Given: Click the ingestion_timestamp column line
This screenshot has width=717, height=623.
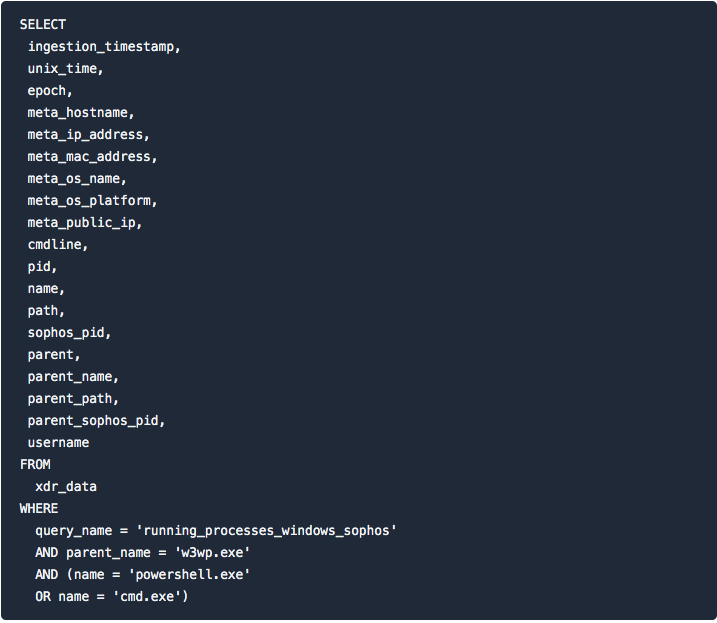Looking at the screenshot, I should click(104, 47).
